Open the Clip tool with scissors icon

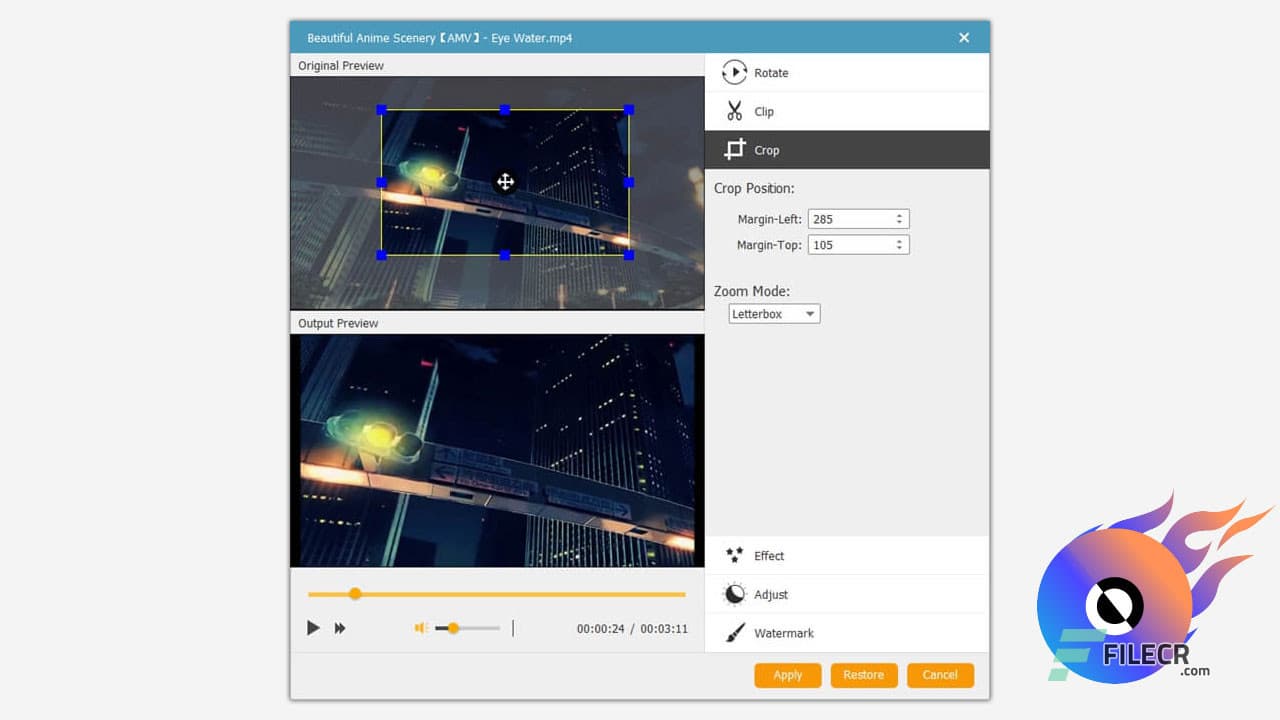735,111
